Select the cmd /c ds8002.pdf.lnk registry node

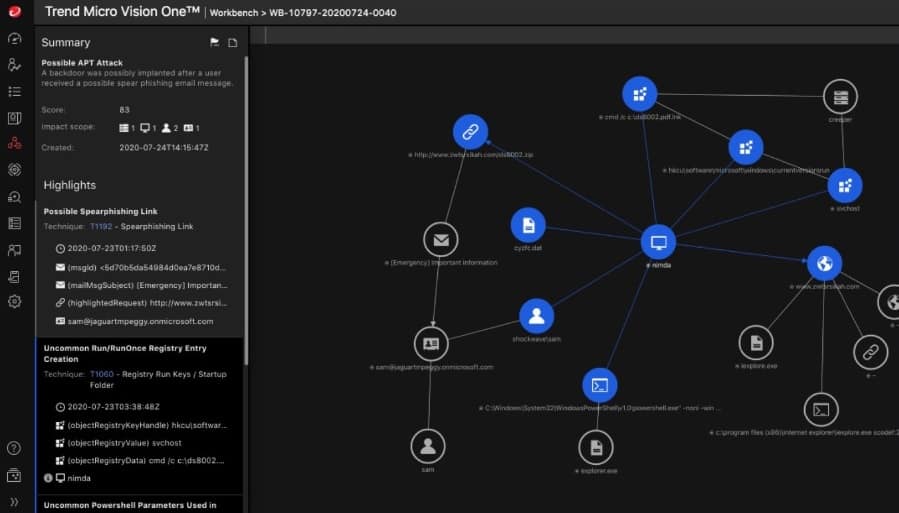pos(639,94)
